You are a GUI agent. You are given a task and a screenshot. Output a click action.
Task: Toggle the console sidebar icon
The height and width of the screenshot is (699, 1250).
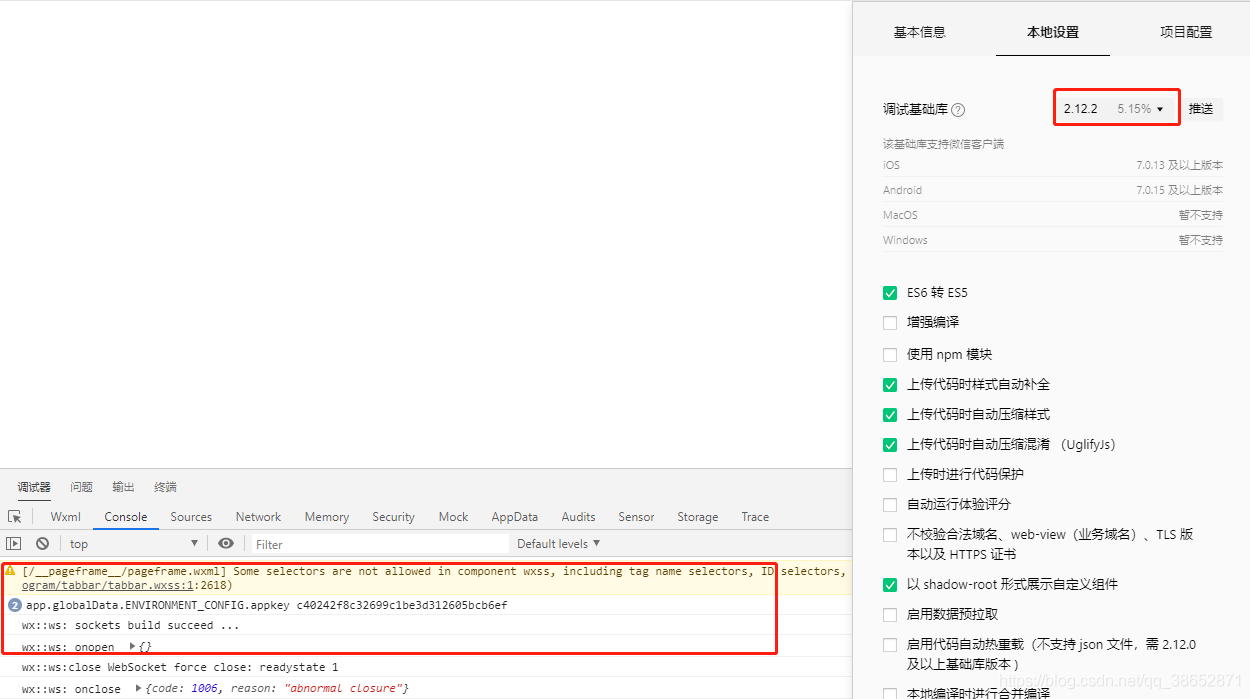(x=13, y=544)
